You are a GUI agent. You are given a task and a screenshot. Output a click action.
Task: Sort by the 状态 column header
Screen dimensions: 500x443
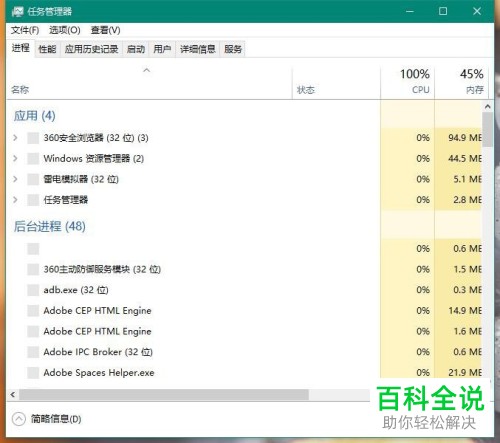[336, 83]
